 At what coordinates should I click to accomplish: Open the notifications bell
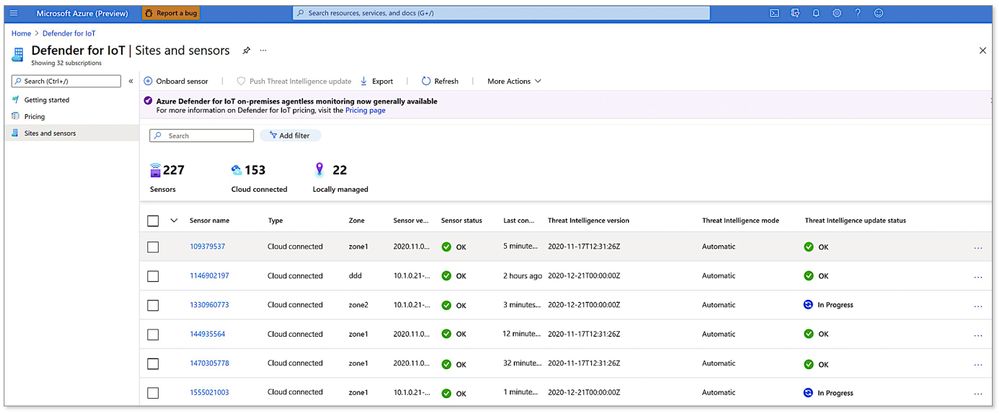coord(816,13)
